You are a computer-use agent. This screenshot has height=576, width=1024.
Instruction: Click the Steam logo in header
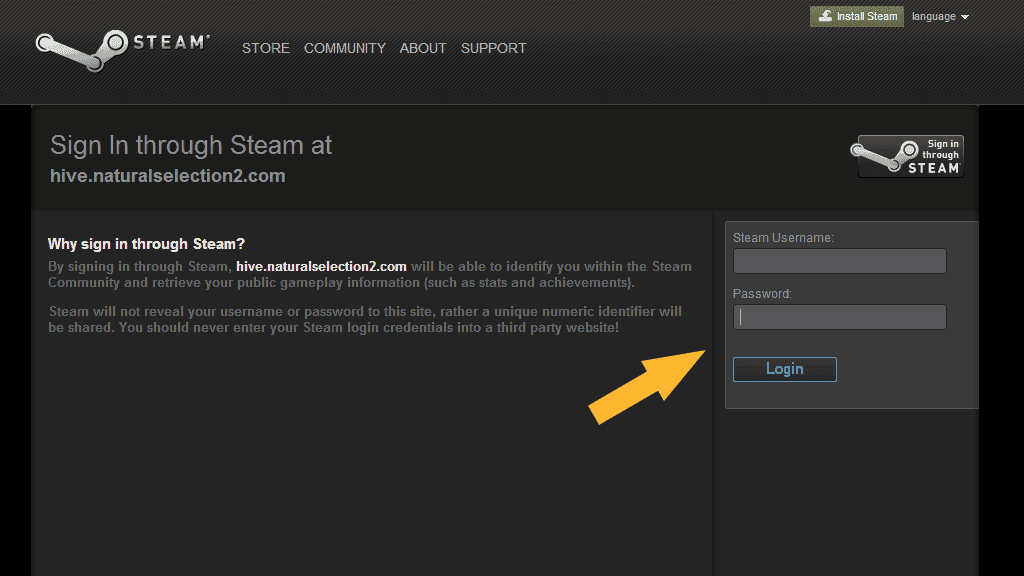[x=123, y=50]
